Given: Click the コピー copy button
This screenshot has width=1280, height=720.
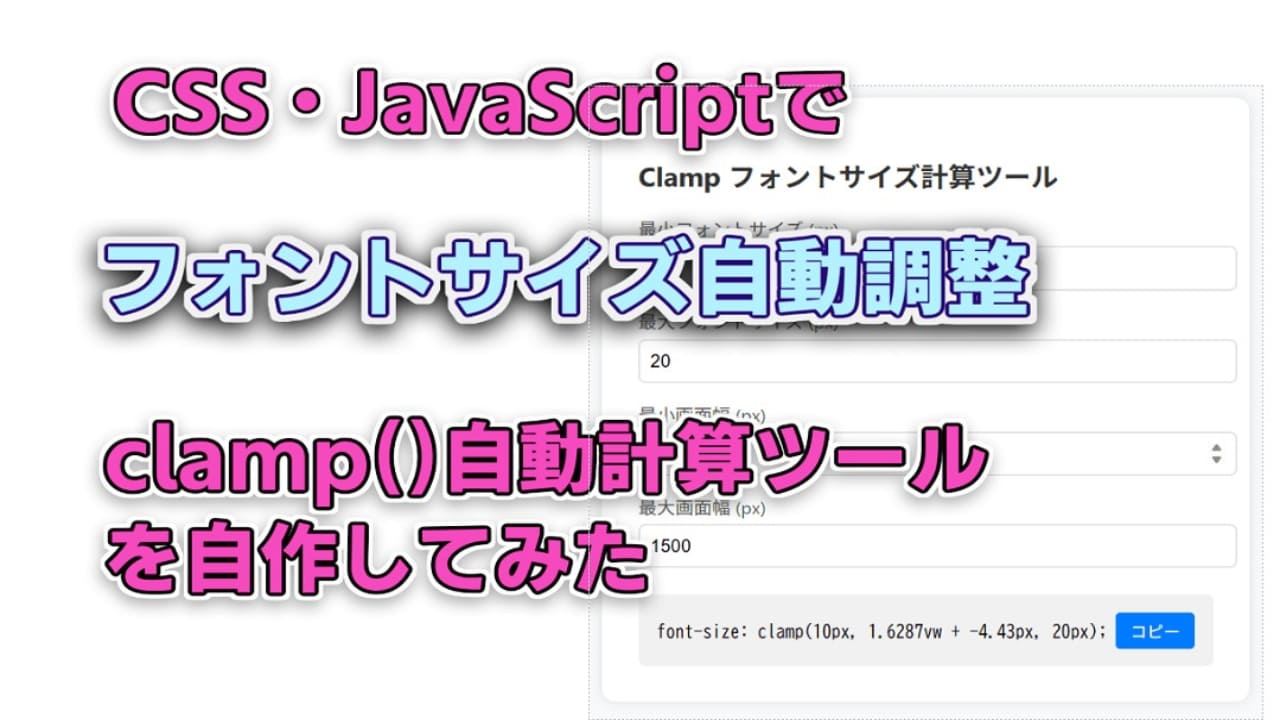Looking at the screenshot, I should [1154, 631].
